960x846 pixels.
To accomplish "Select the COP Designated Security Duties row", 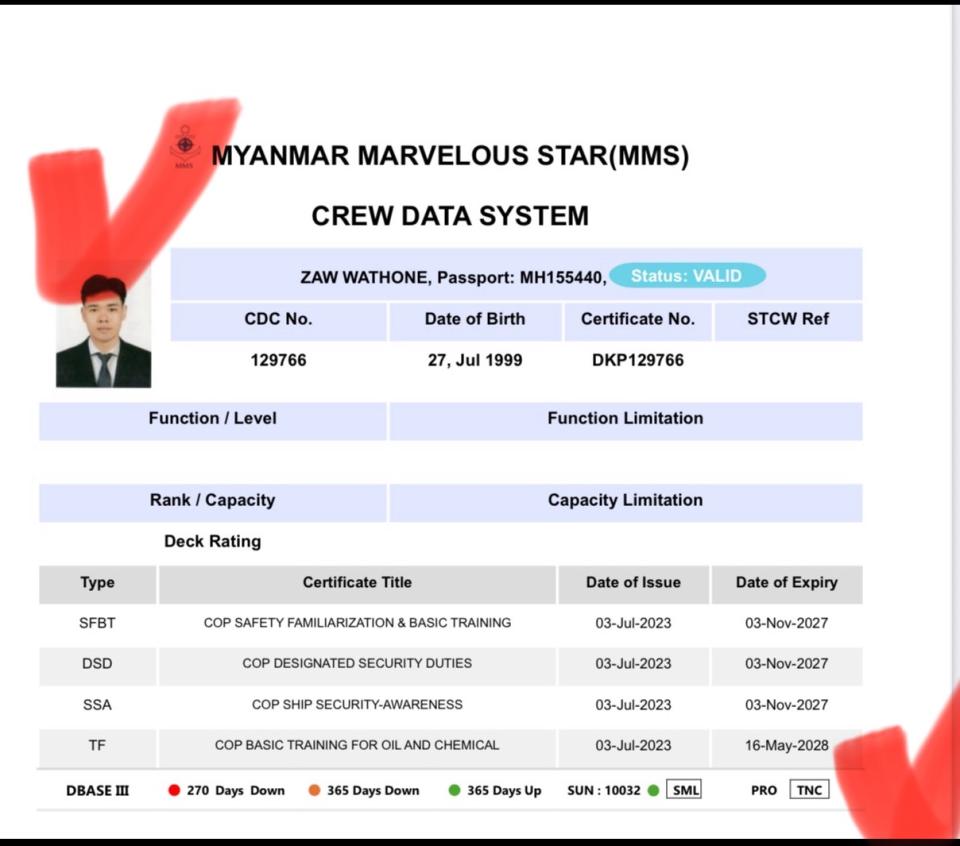I will click(357, 664).
